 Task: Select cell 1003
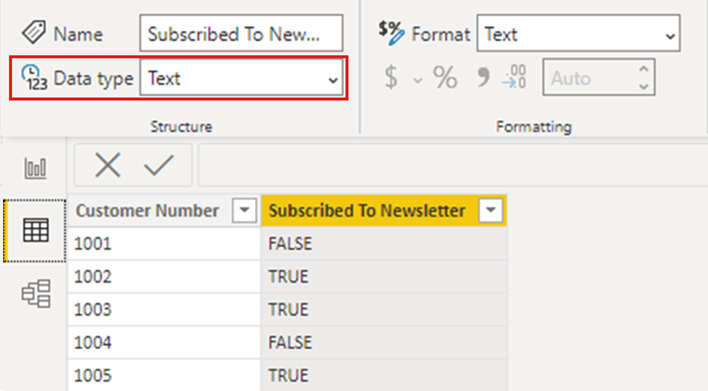[164, 309]
